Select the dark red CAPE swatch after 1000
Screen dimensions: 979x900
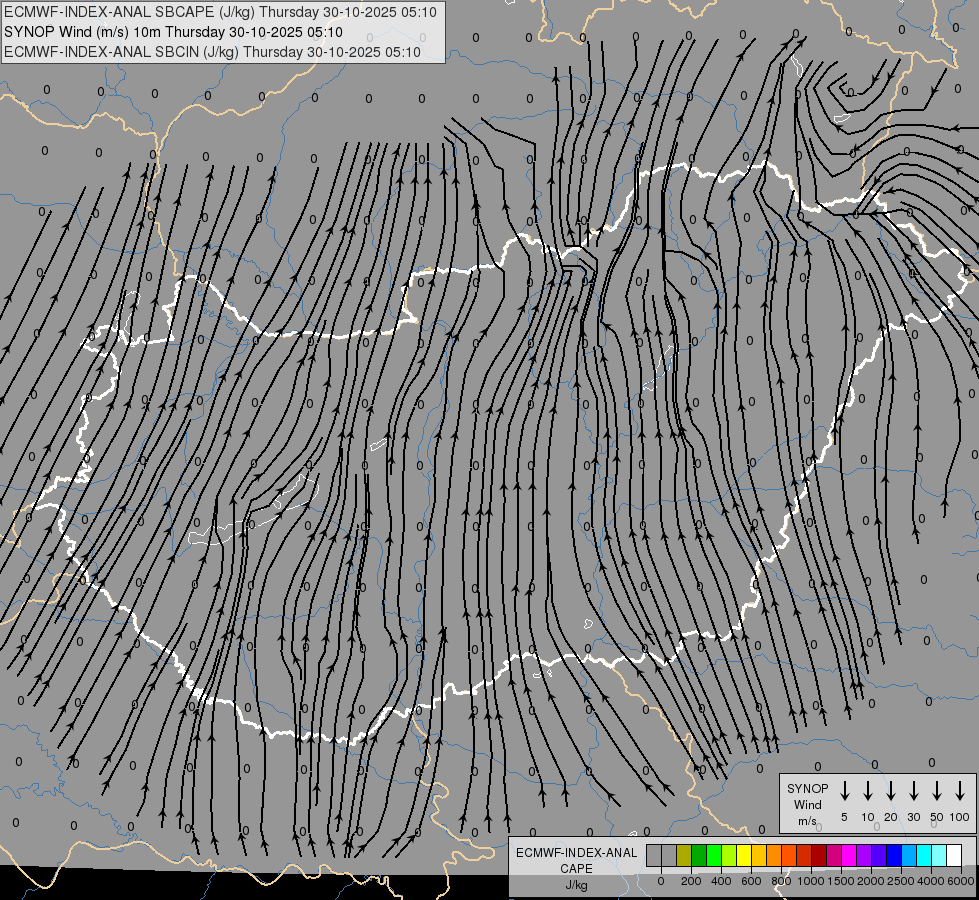[x=819, y=855]
